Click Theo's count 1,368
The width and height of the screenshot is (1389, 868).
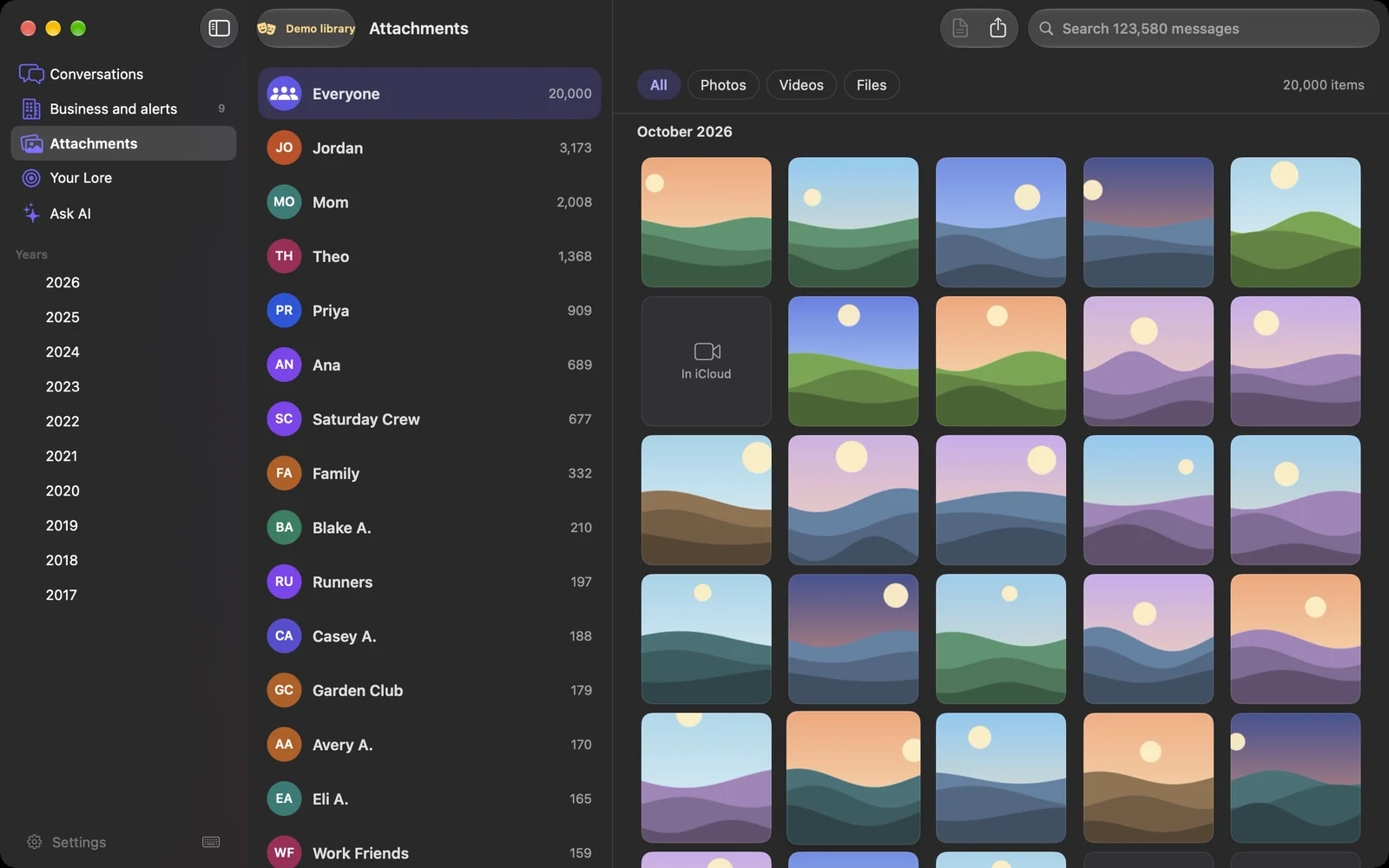575,257
